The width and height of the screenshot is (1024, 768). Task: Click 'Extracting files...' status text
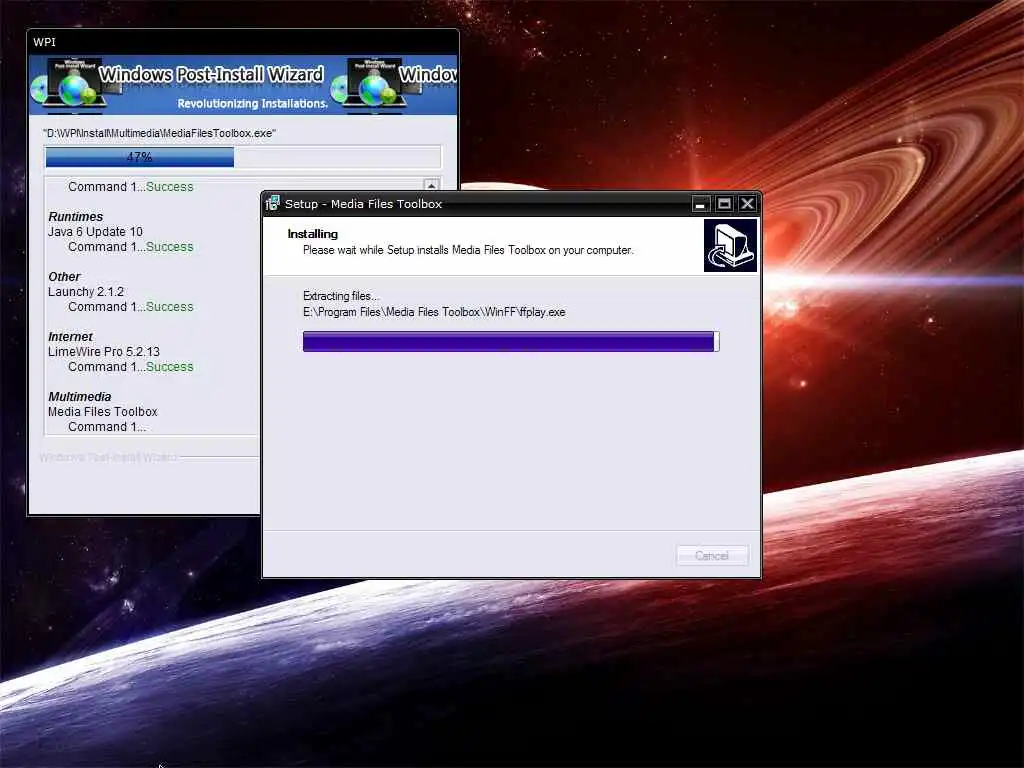341,296
